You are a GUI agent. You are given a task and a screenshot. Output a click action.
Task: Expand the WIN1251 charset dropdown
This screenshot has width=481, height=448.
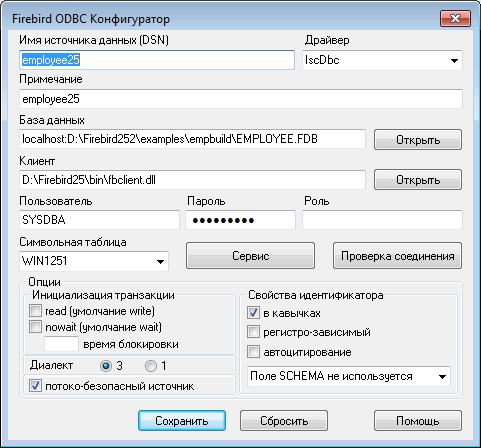pyautogui.click(x=94, y=261)
